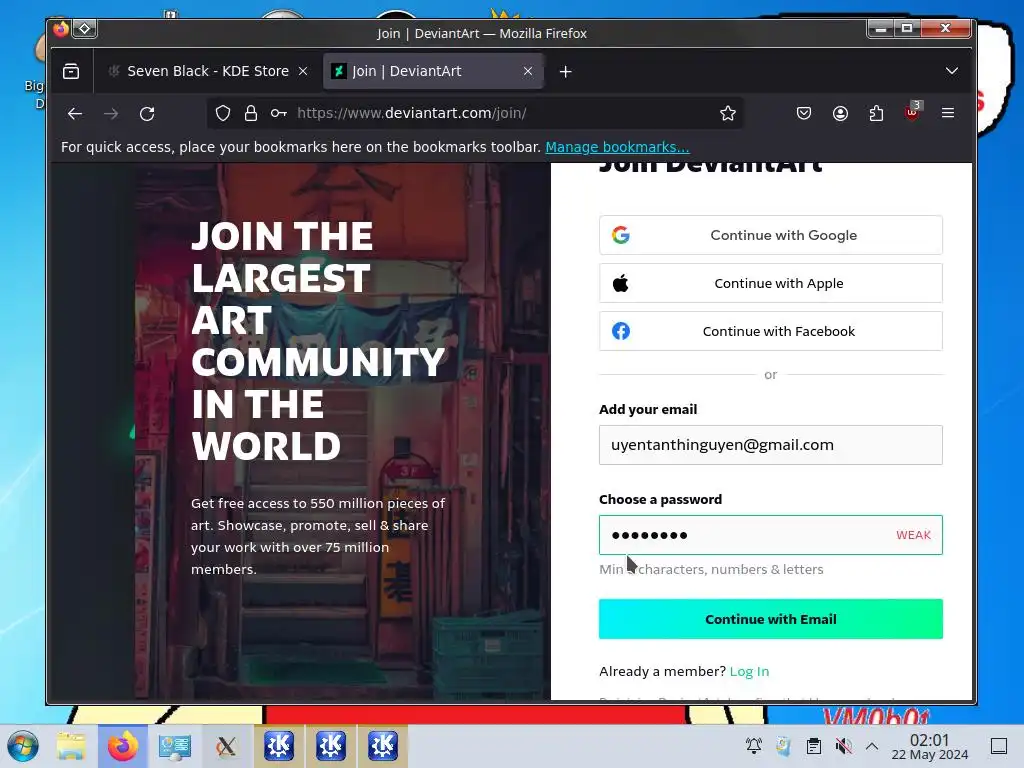Image resolution: width=1024 pixels, height=768 pixels.
Task: Open system settings monitor taskbar icon
Action: coord(174,746)
